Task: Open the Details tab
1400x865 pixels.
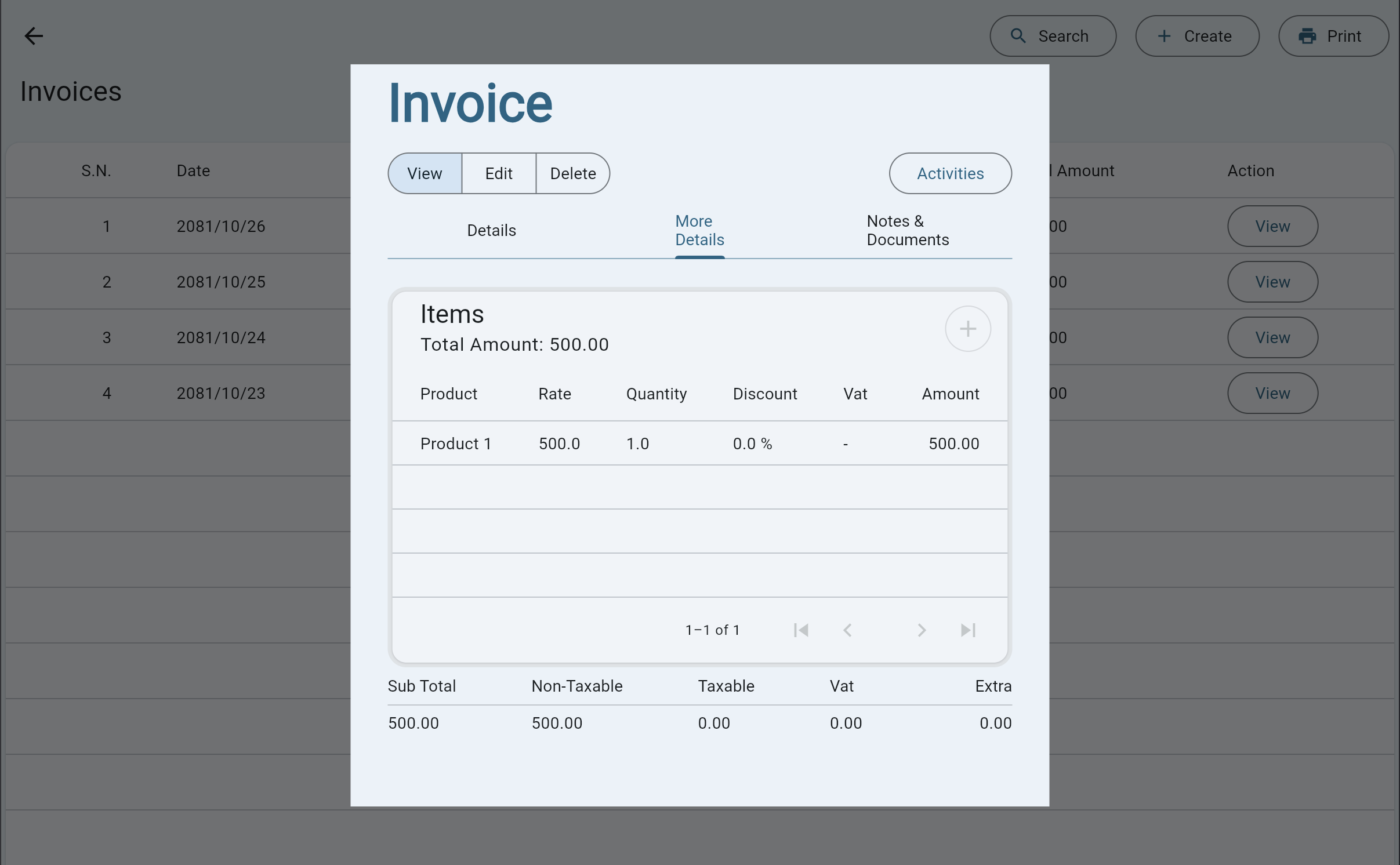Action: (491, 231)
